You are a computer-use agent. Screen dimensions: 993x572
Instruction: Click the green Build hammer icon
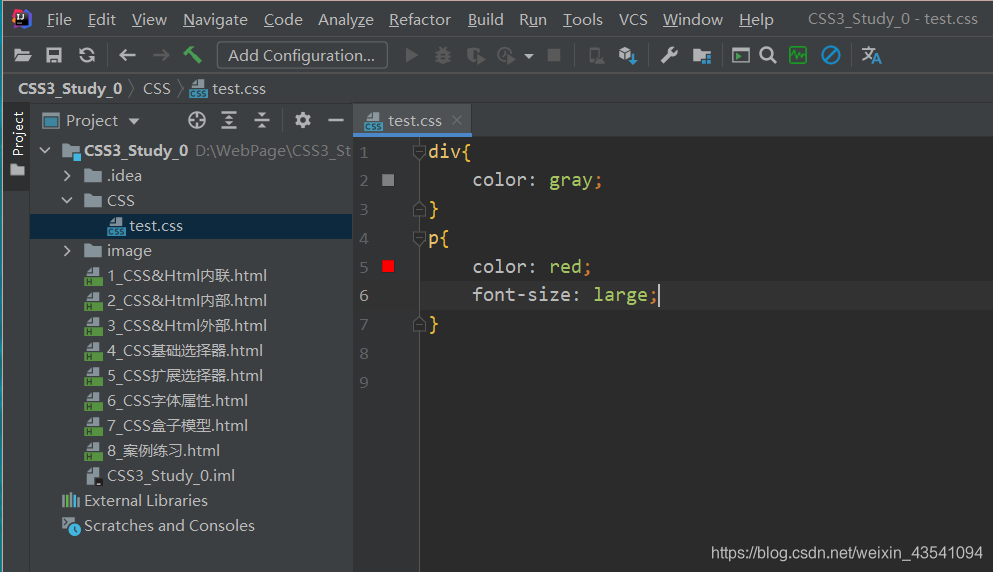coord(193,55)
